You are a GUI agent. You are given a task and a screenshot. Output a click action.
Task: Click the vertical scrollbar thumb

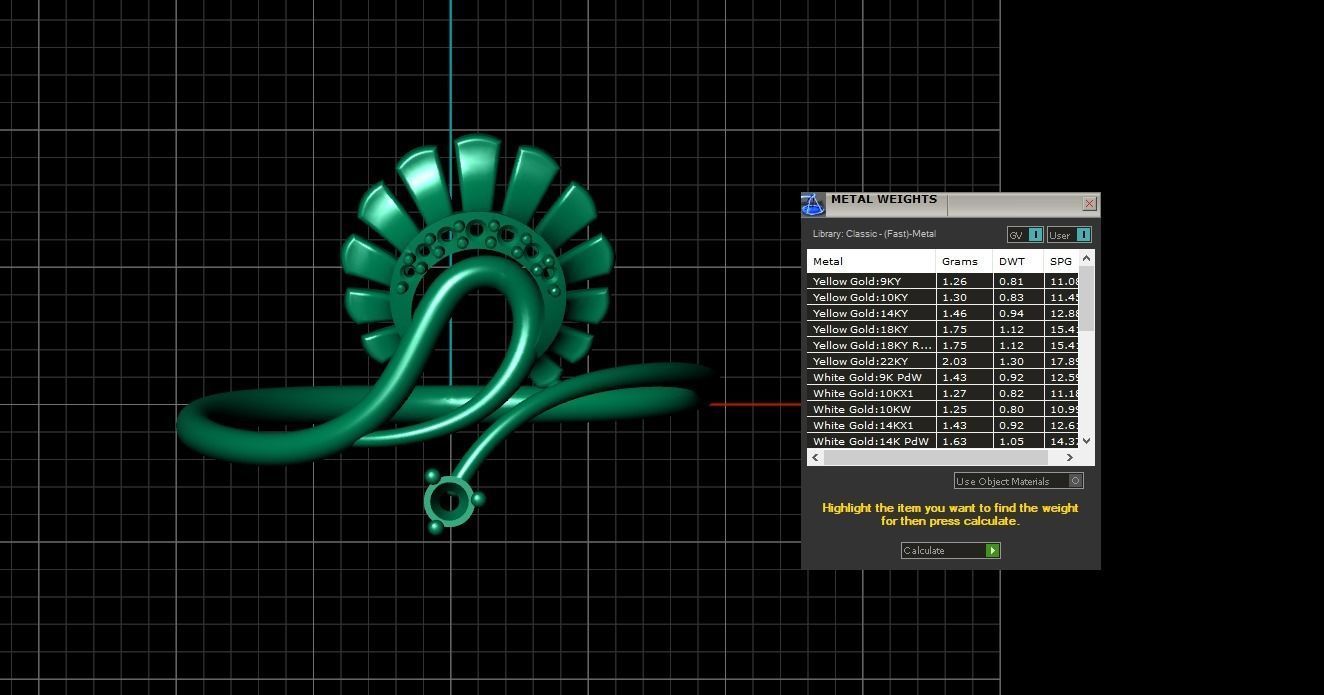click(1087, 298)
